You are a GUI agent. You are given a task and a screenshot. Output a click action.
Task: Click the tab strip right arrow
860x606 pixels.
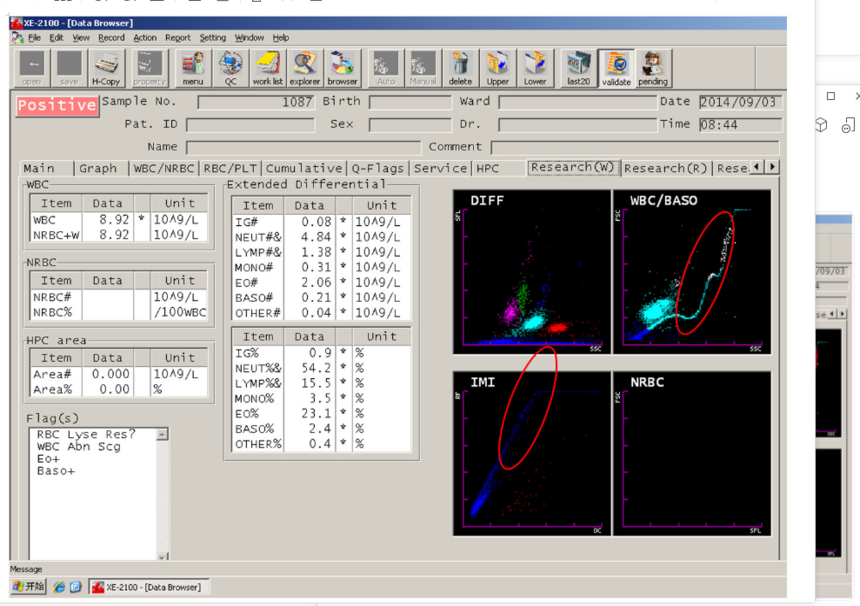click(x=772, y=166)
